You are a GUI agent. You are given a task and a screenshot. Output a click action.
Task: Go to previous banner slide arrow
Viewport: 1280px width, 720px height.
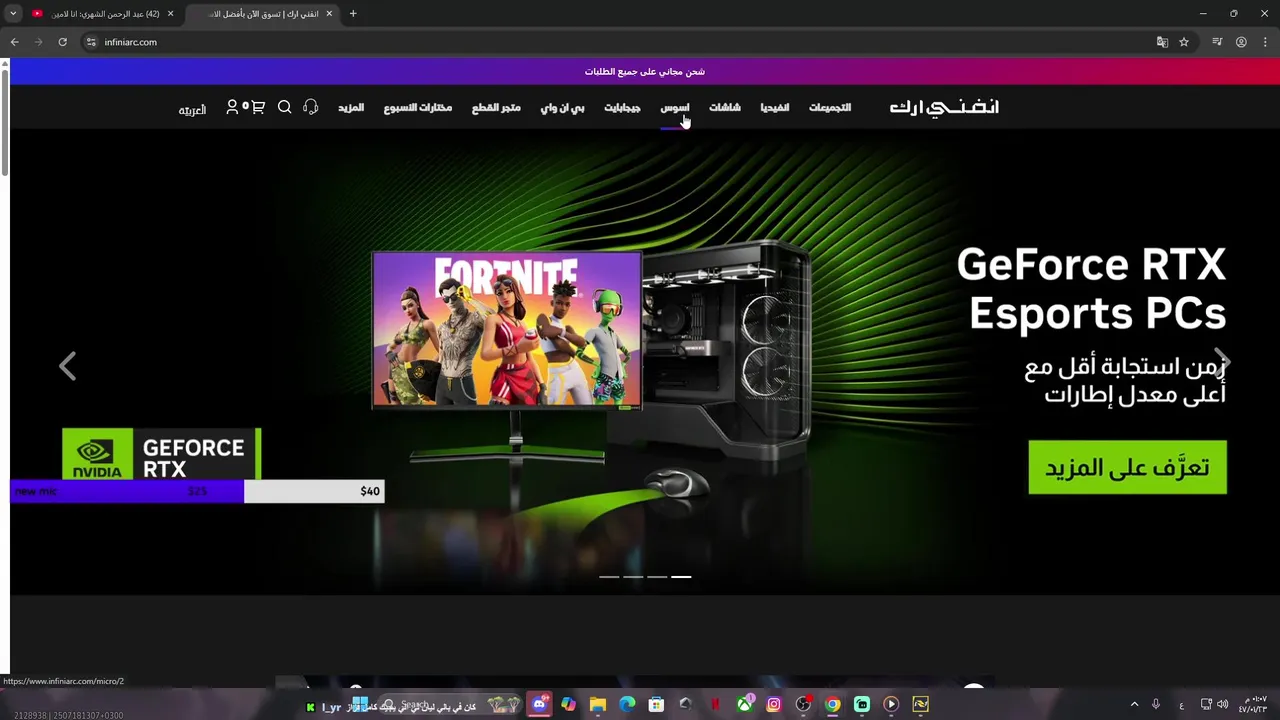click(x=67, y=366)
